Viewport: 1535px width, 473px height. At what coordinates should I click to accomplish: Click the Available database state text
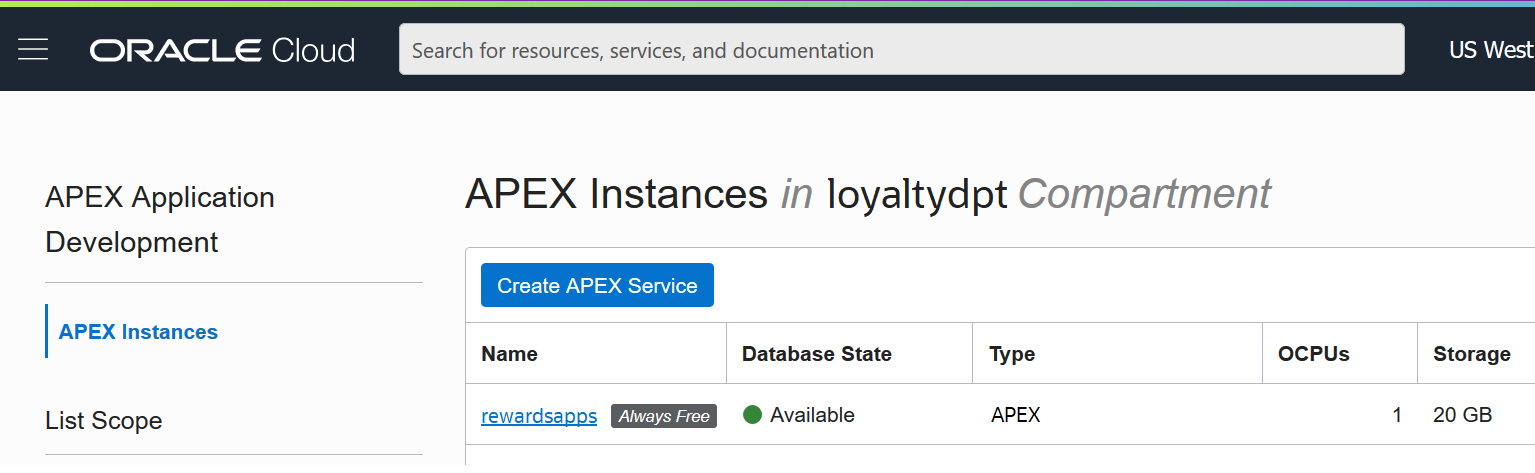point(812,415)
